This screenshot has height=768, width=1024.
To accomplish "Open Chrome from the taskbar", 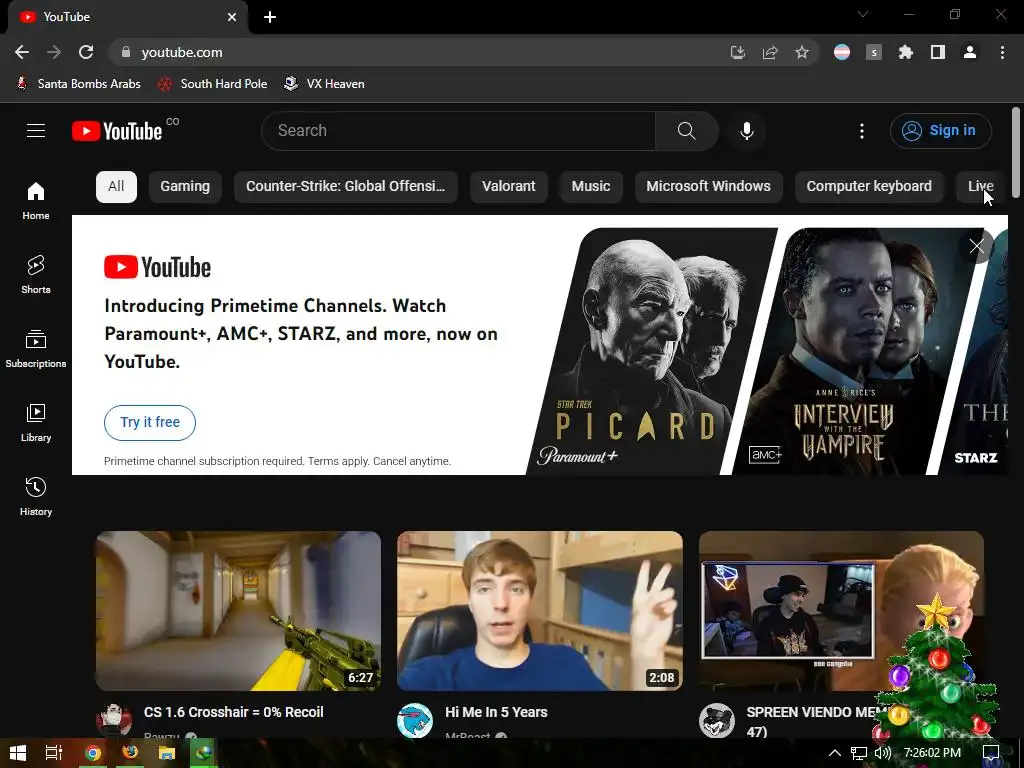I will pos(93,753).
